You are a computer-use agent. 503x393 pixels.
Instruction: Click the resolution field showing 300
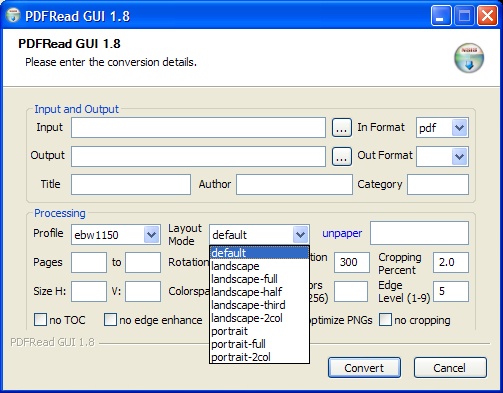tap(352, 262)
